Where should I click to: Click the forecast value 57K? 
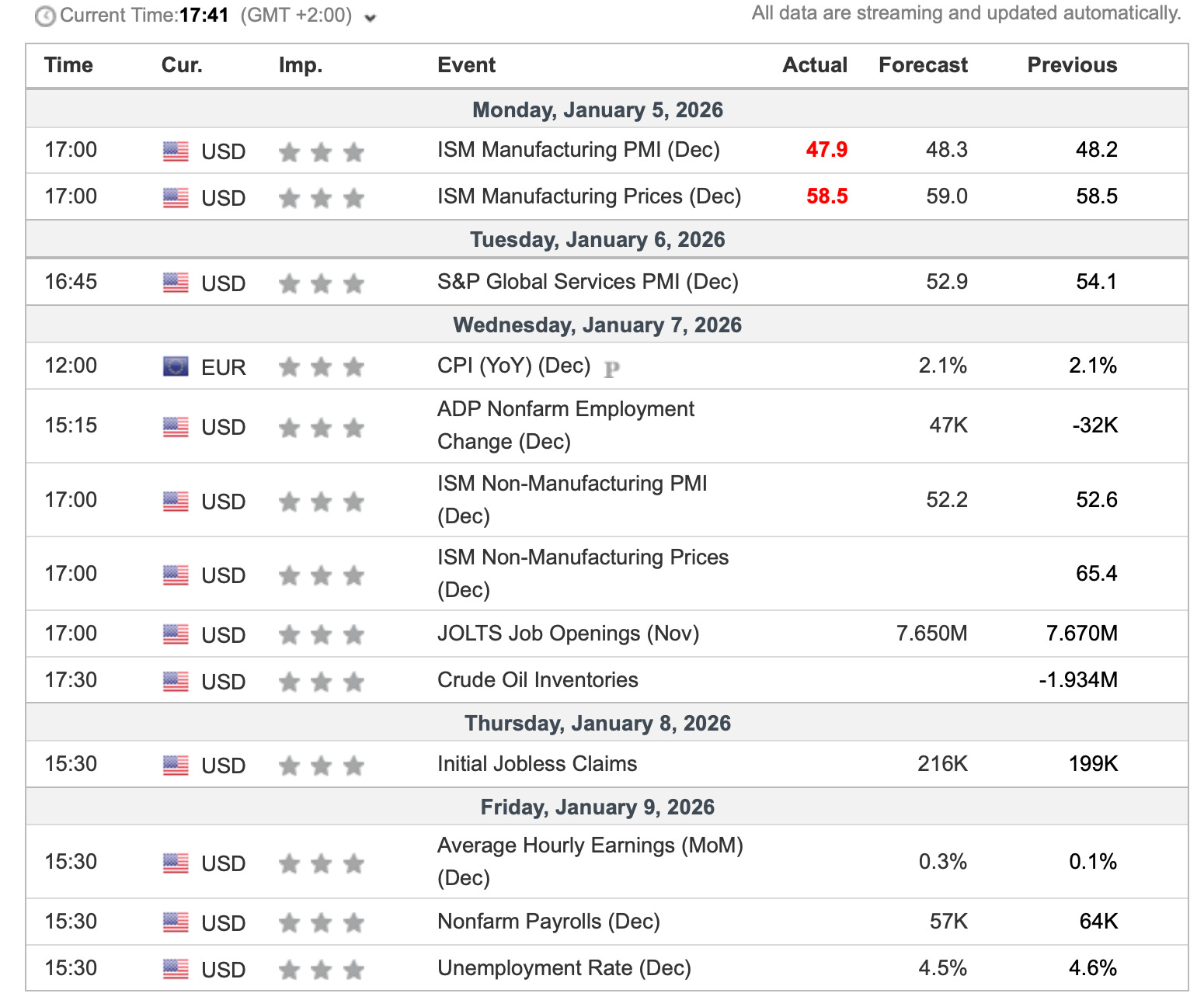[949, 922]
